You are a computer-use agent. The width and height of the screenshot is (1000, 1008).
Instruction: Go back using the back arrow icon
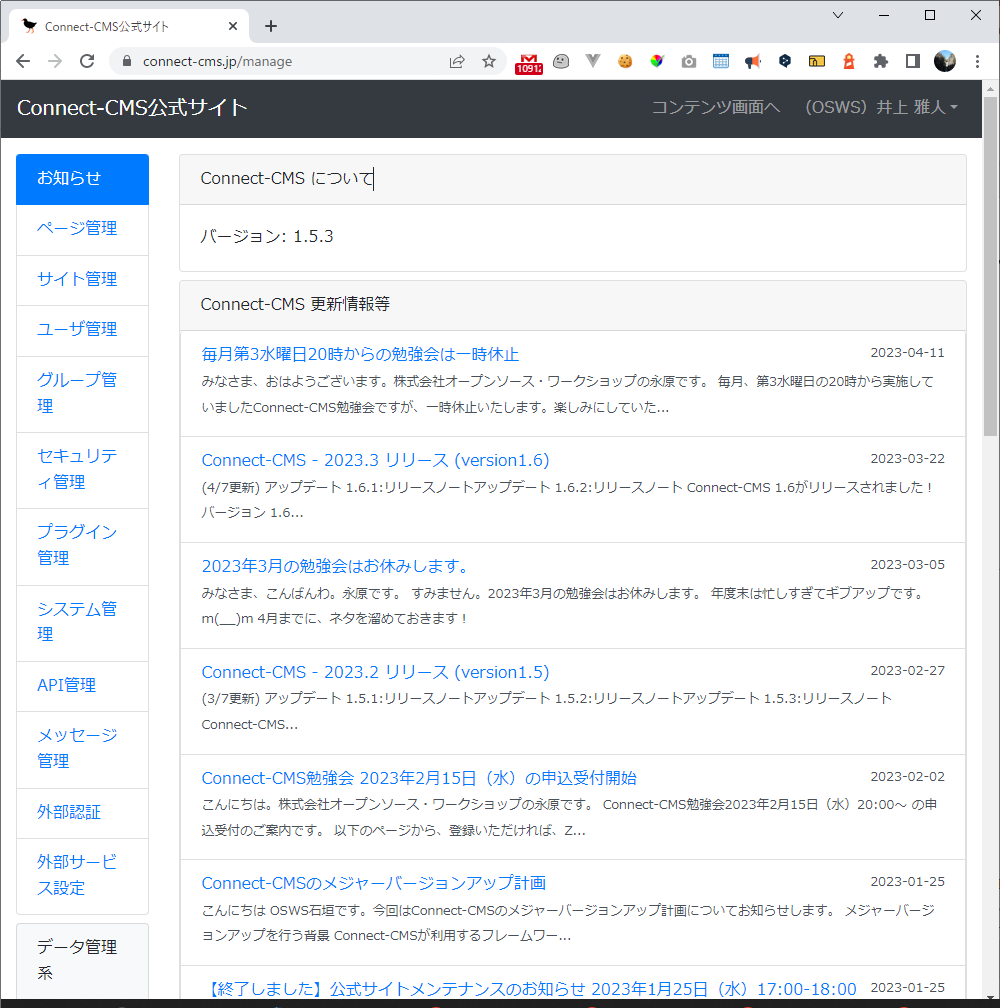tap(23, 61)
